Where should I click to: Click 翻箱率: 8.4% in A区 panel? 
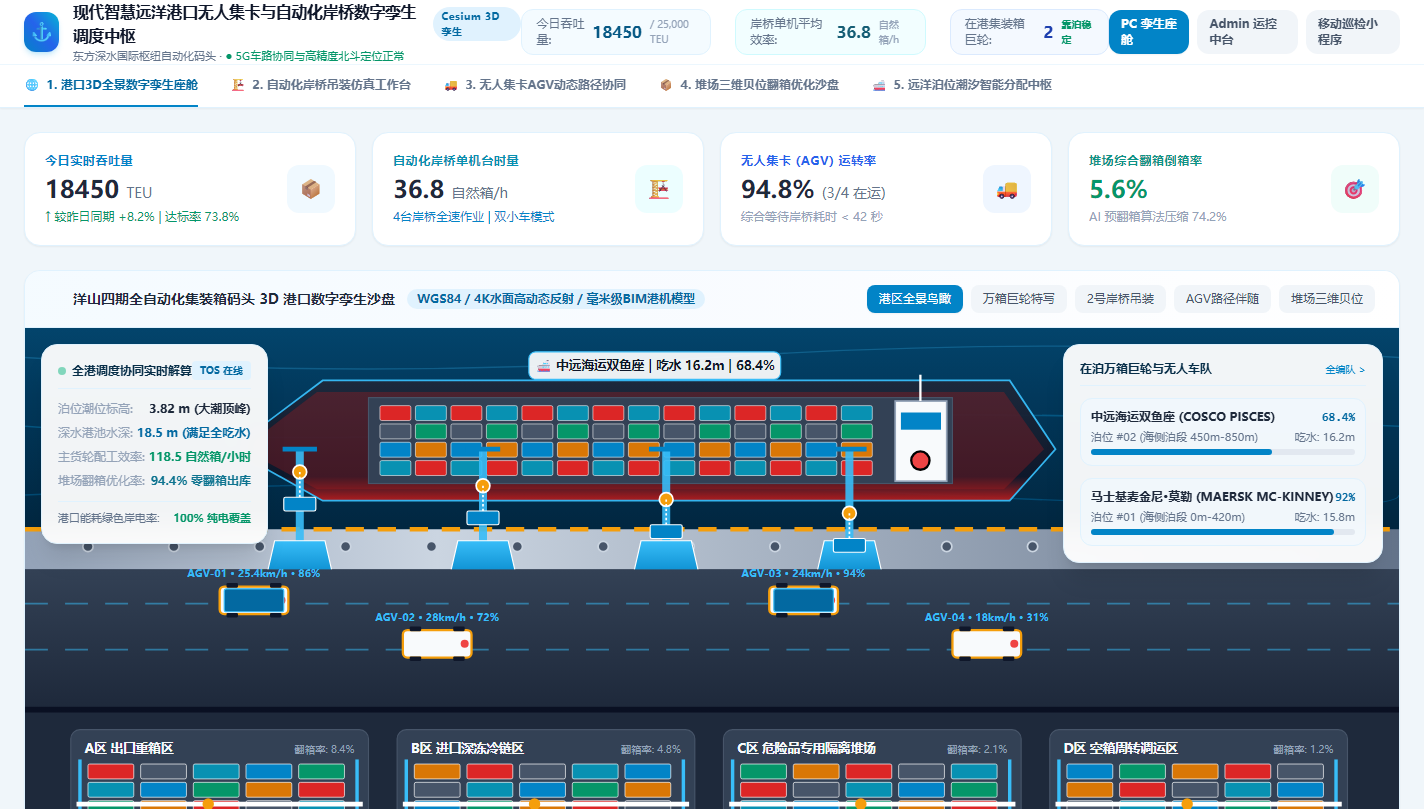tap(324, 749)
